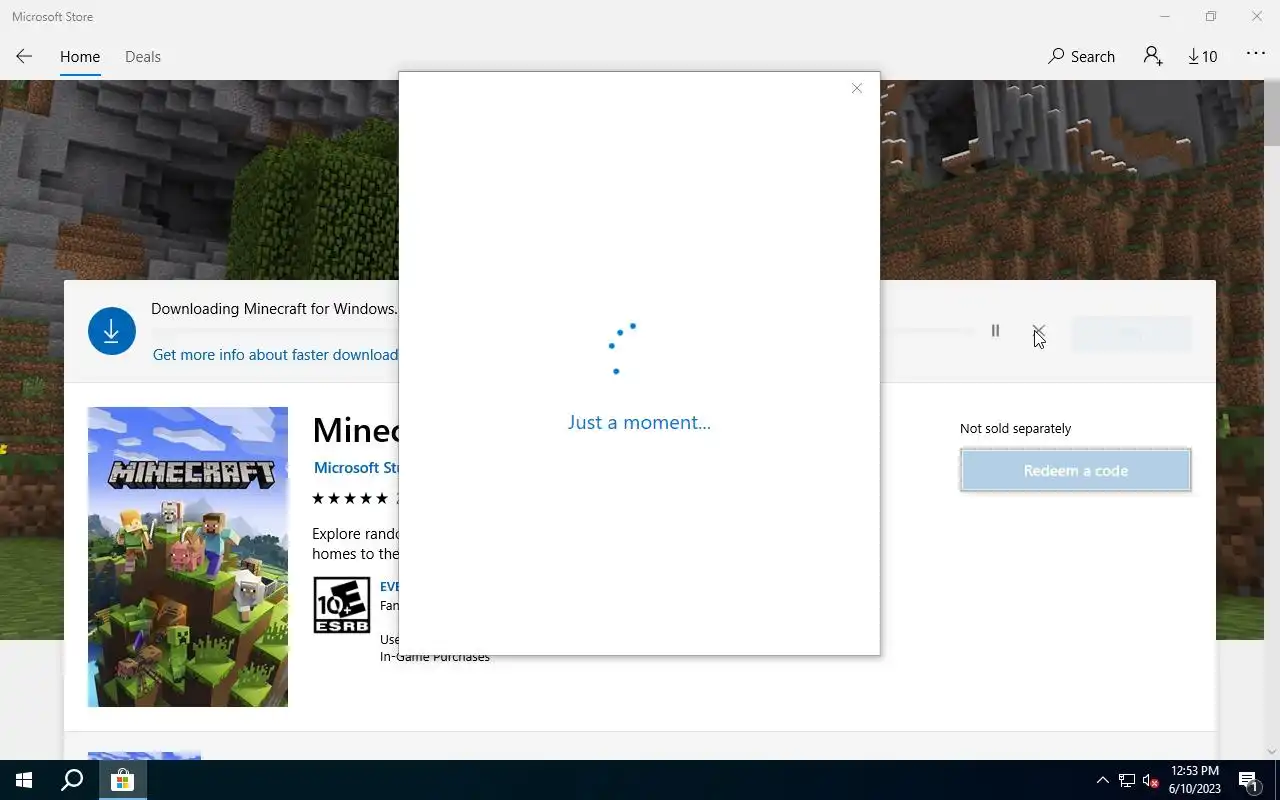The height and width of the screenshot is (800, 1280).
Task: Pause the Minecraft download
Action: (x=995, y=330)
